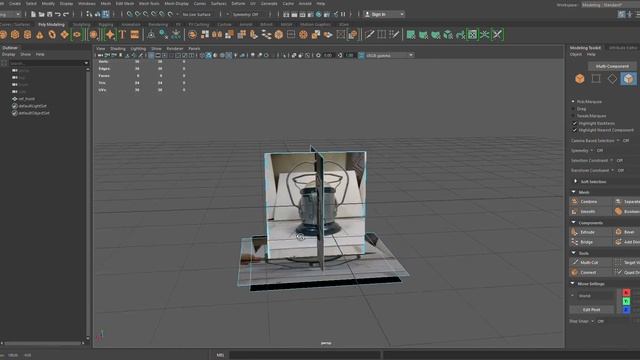The height and width of the screenshot is (360, 640).
Task: Click the Outliner search field
Action: [x=48, y=63]
